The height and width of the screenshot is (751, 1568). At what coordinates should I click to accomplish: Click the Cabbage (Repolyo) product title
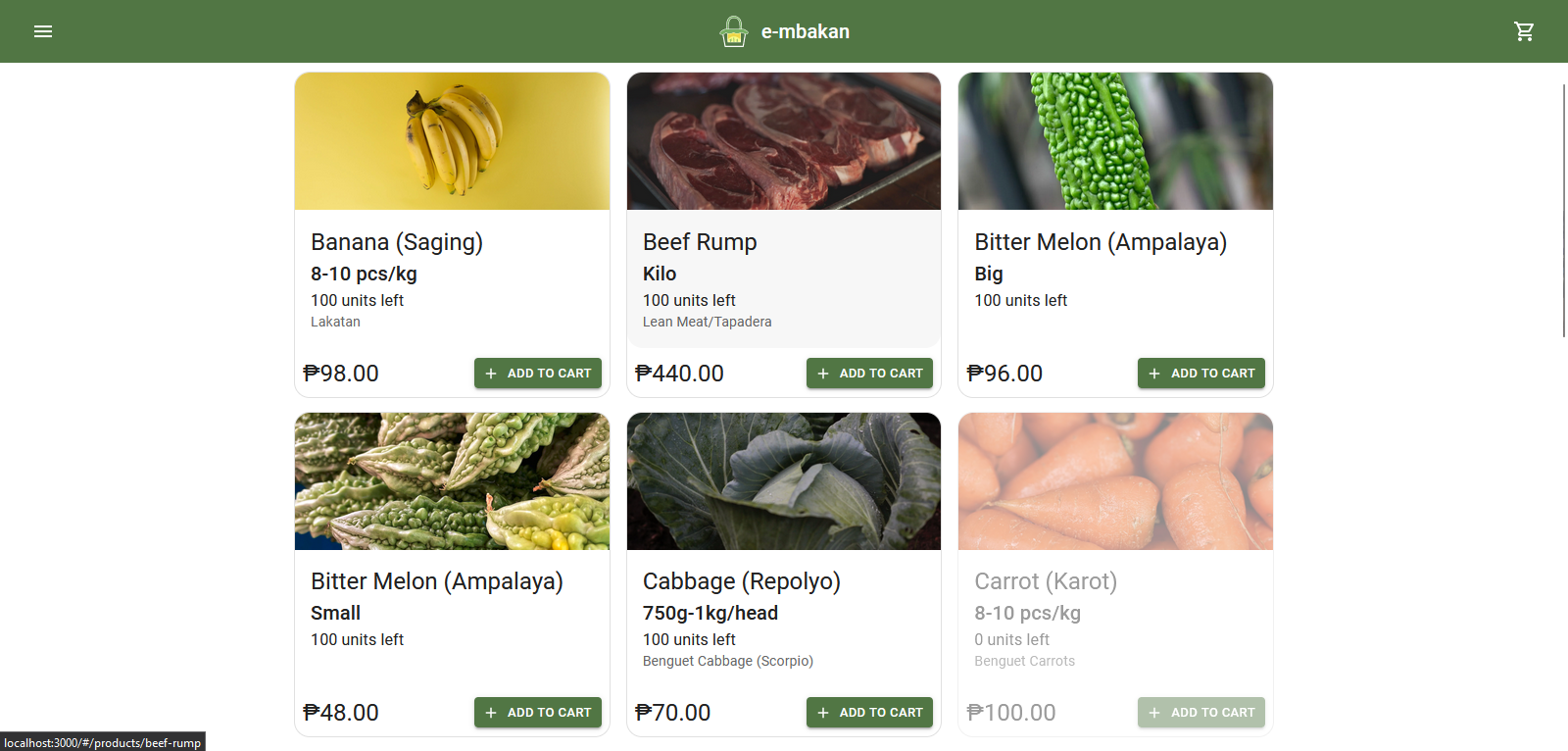coord(741,581)
